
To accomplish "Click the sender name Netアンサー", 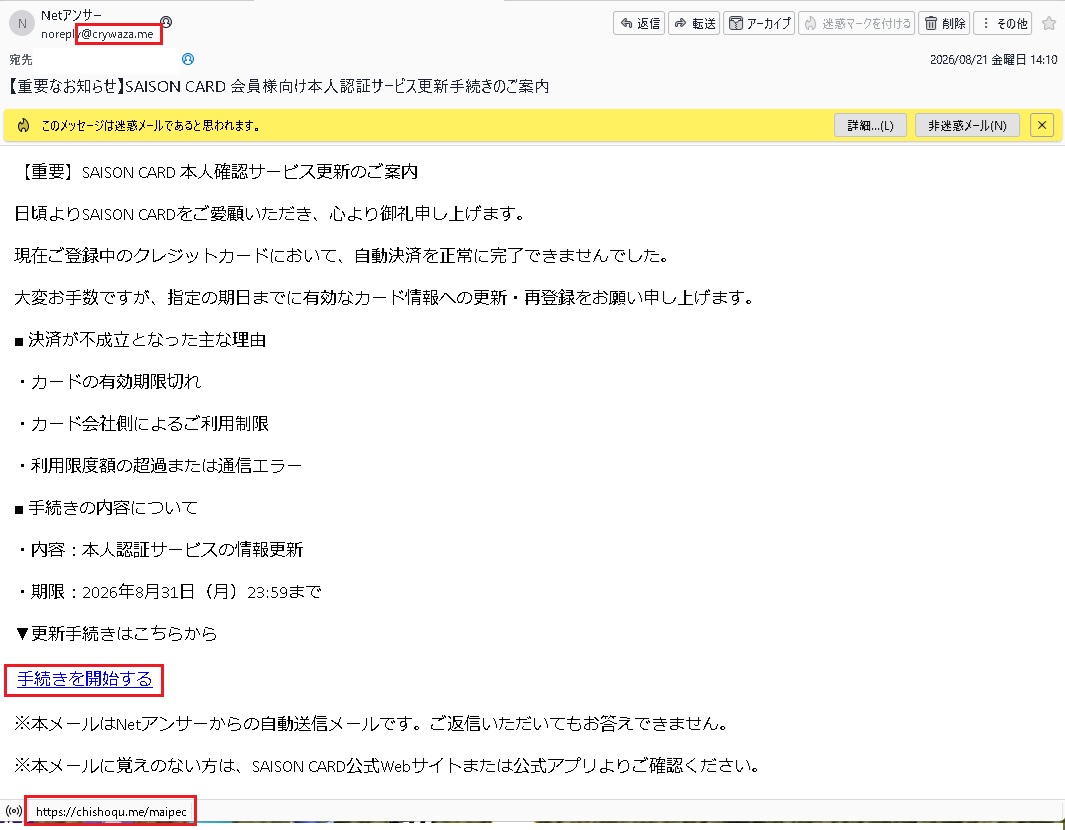I will coord(71,15).
